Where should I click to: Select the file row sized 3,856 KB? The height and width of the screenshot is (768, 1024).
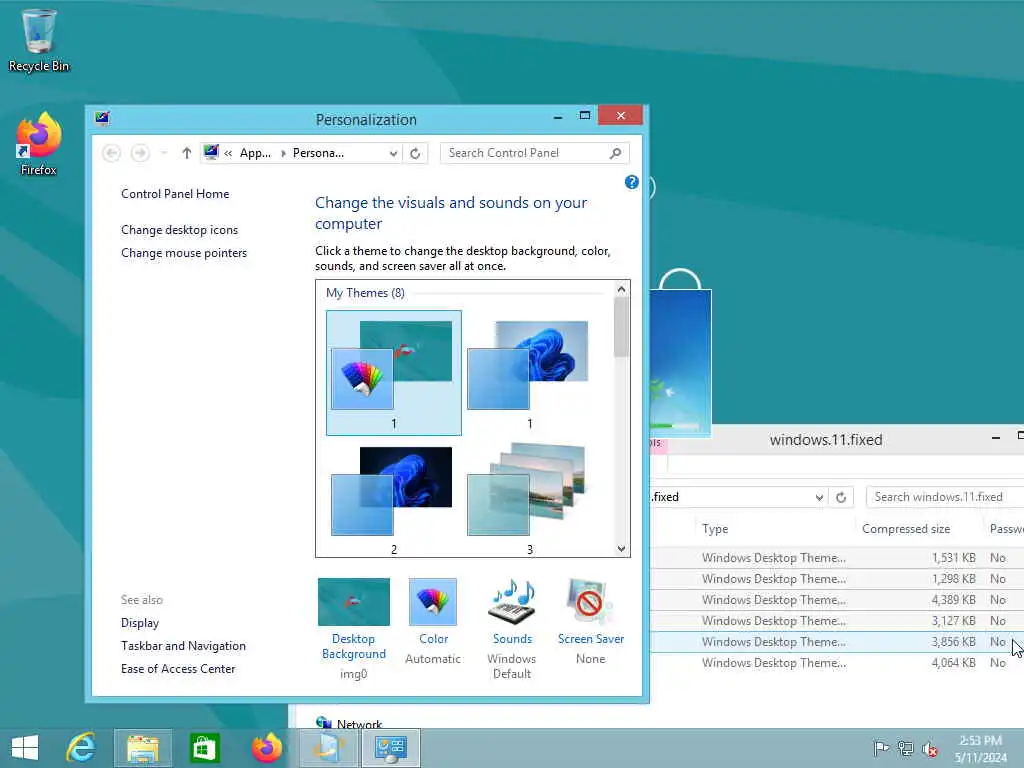pos(837,641)
